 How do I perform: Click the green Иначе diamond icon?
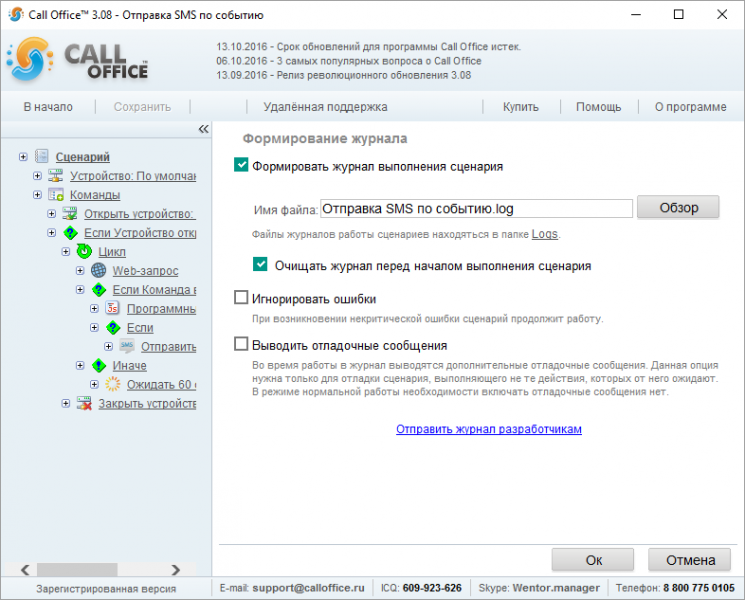(x=98, y=365)
